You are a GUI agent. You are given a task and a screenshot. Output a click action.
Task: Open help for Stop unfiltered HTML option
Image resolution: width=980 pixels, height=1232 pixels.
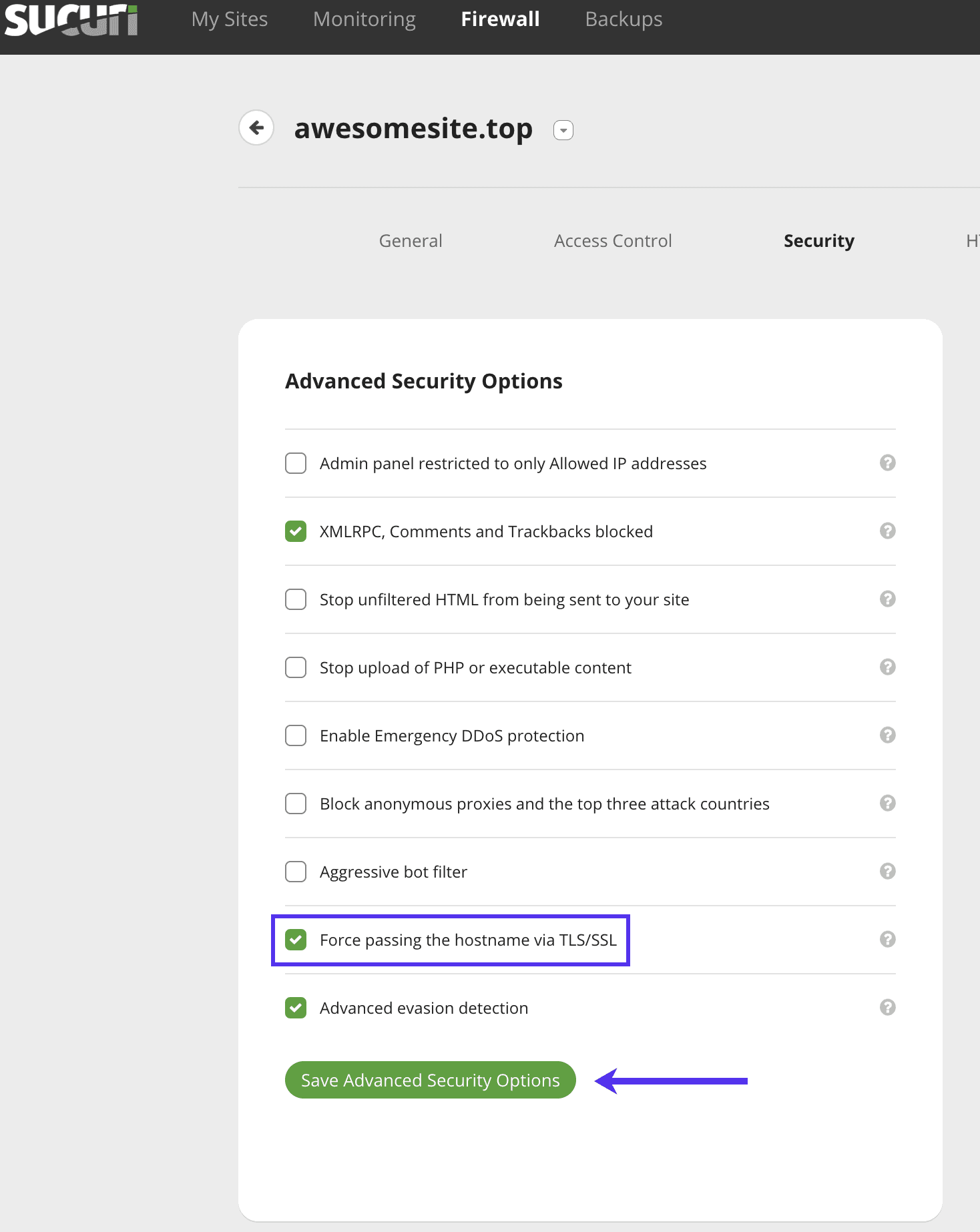point(887,599)
